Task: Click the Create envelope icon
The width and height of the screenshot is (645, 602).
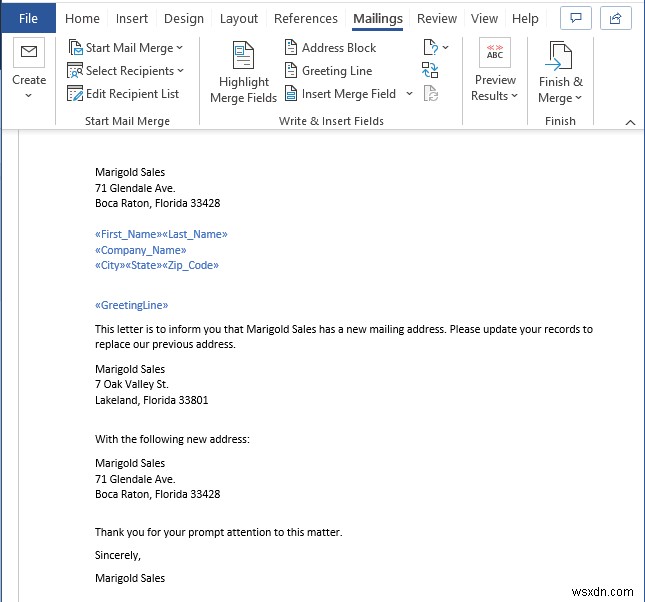Action: (29, 52)
